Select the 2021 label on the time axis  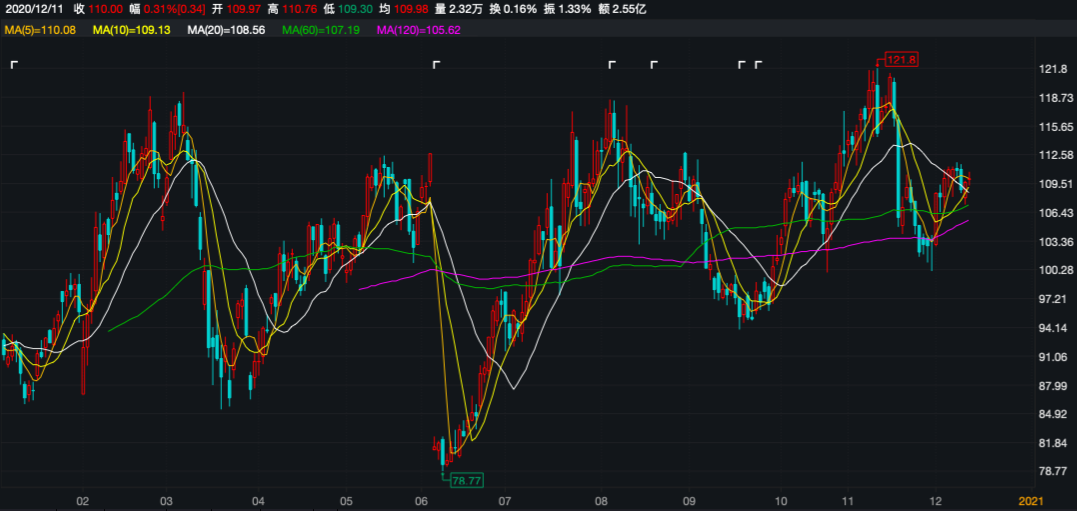1031,500
